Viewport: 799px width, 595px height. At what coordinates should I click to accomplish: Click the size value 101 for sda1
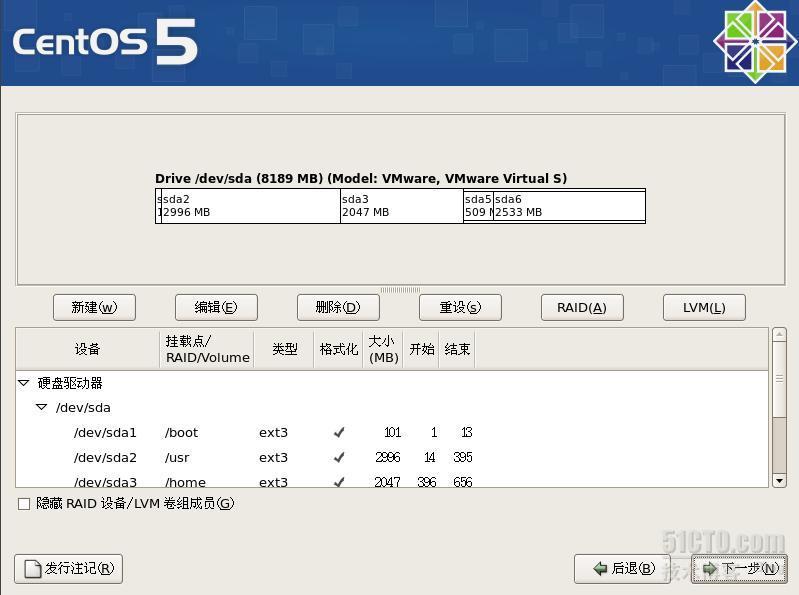pos(392,432)
